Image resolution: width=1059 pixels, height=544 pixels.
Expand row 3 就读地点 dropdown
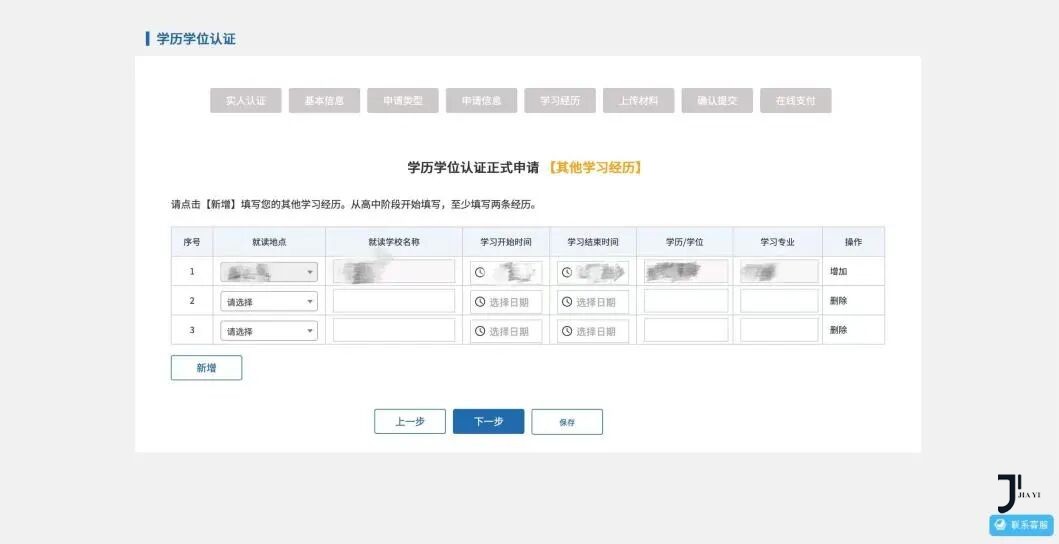click(x=268, y=331)
